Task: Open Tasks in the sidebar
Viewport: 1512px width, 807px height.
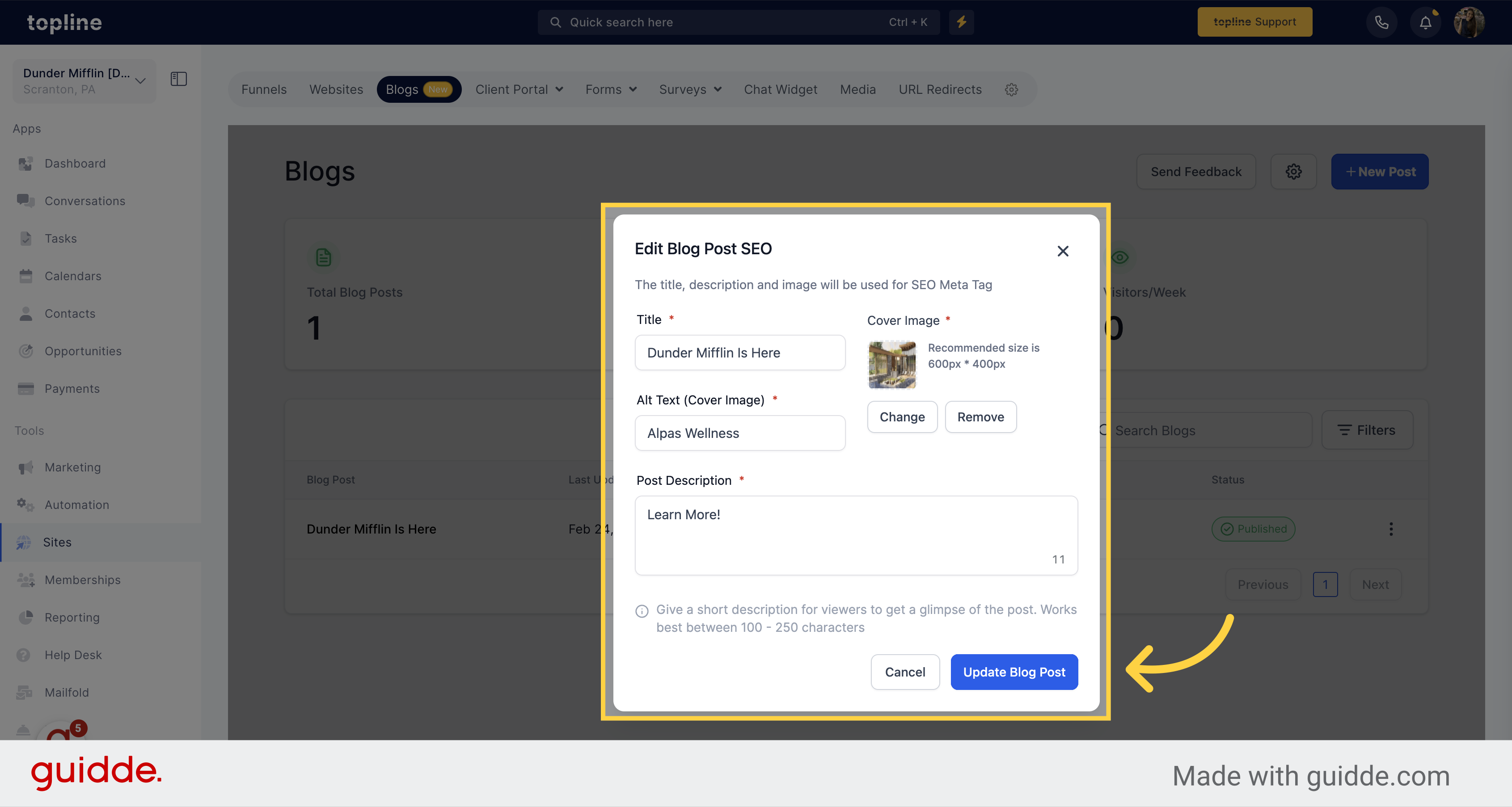Action: click(60, 239)
